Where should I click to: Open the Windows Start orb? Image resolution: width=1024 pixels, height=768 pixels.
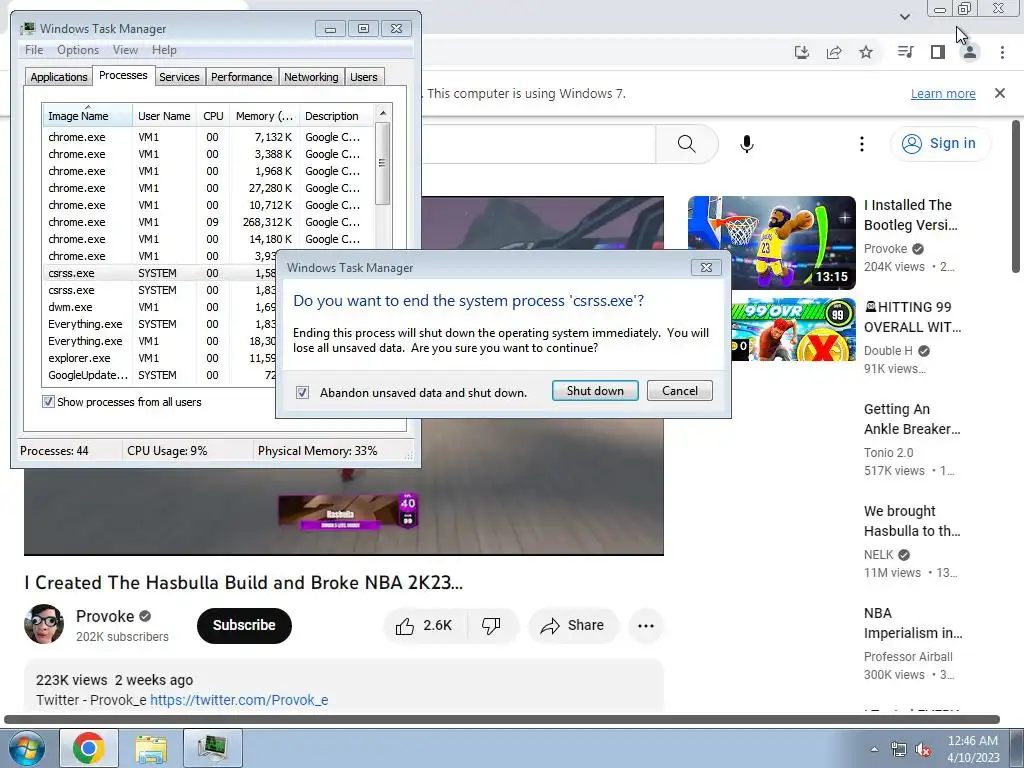[x=27, y=748]
